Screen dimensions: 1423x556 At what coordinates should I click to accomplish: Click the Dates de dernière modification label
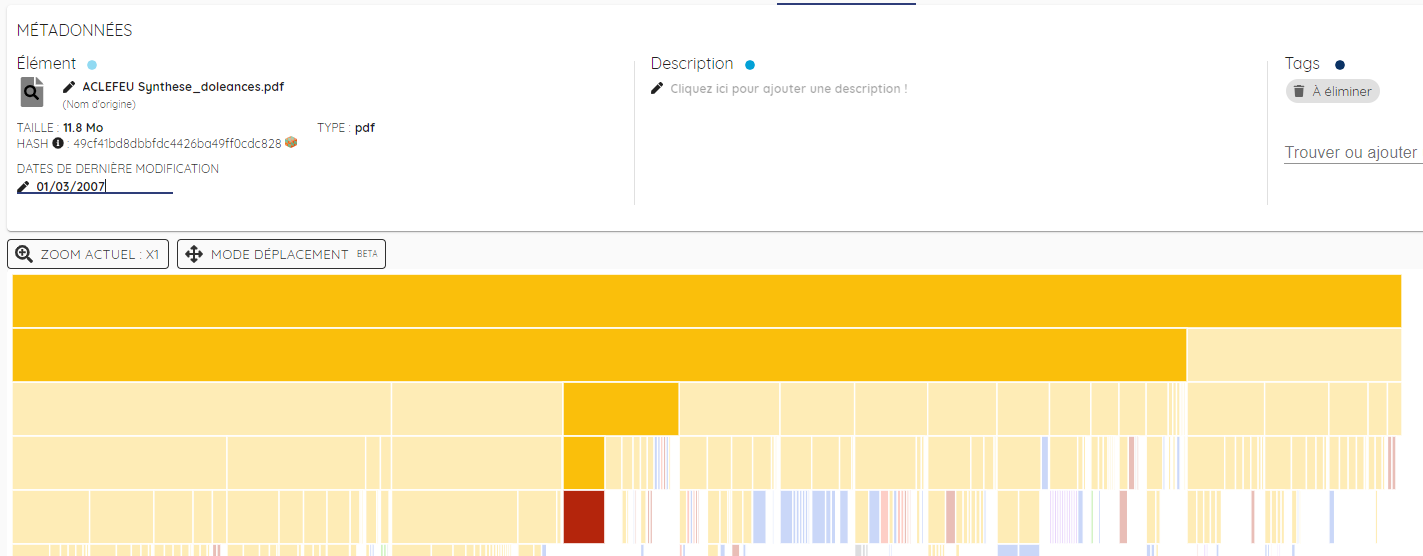(x=118, y=169)
